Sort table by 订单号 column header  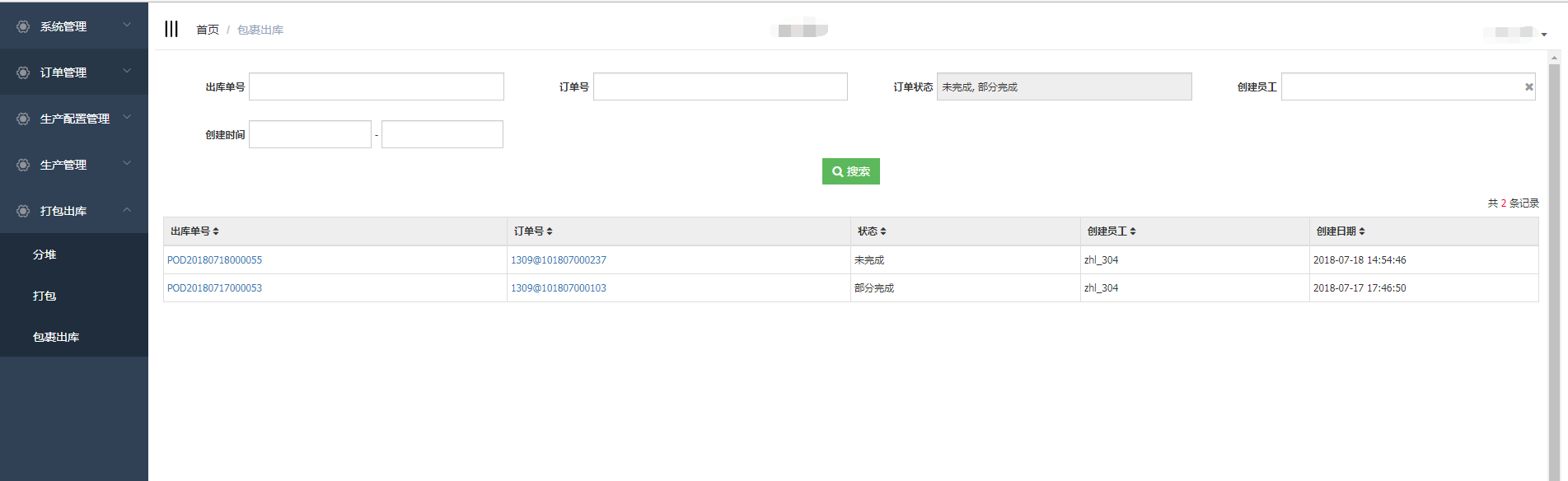[x=532, y=231]
